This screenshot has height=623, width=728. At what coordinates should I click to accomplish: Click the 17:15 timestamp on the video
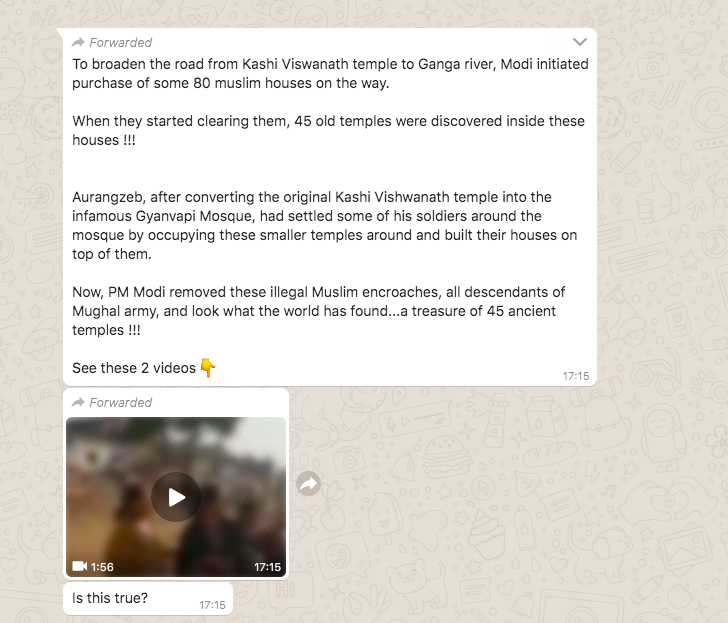click(x=267, y=567)
